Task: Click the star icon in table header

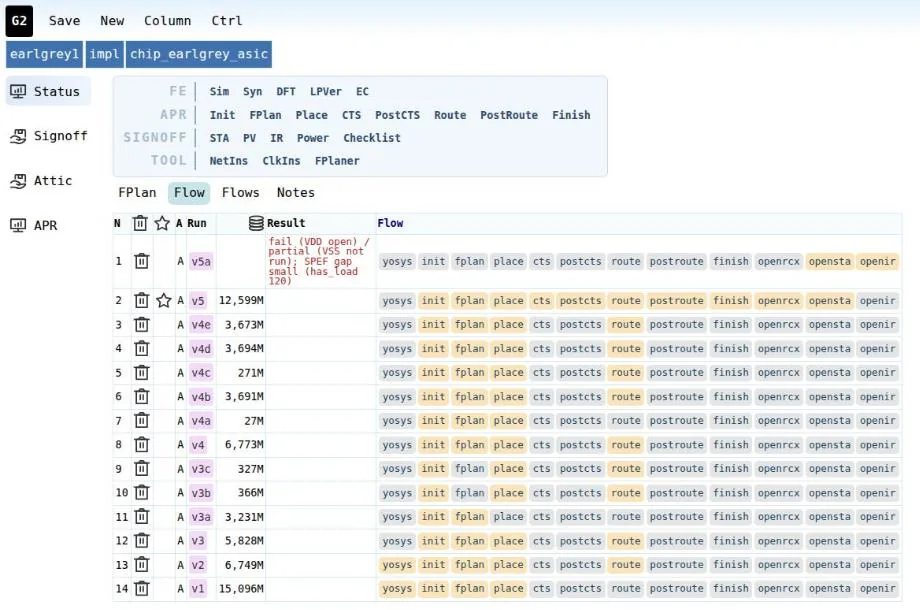Action: point(162,223)
